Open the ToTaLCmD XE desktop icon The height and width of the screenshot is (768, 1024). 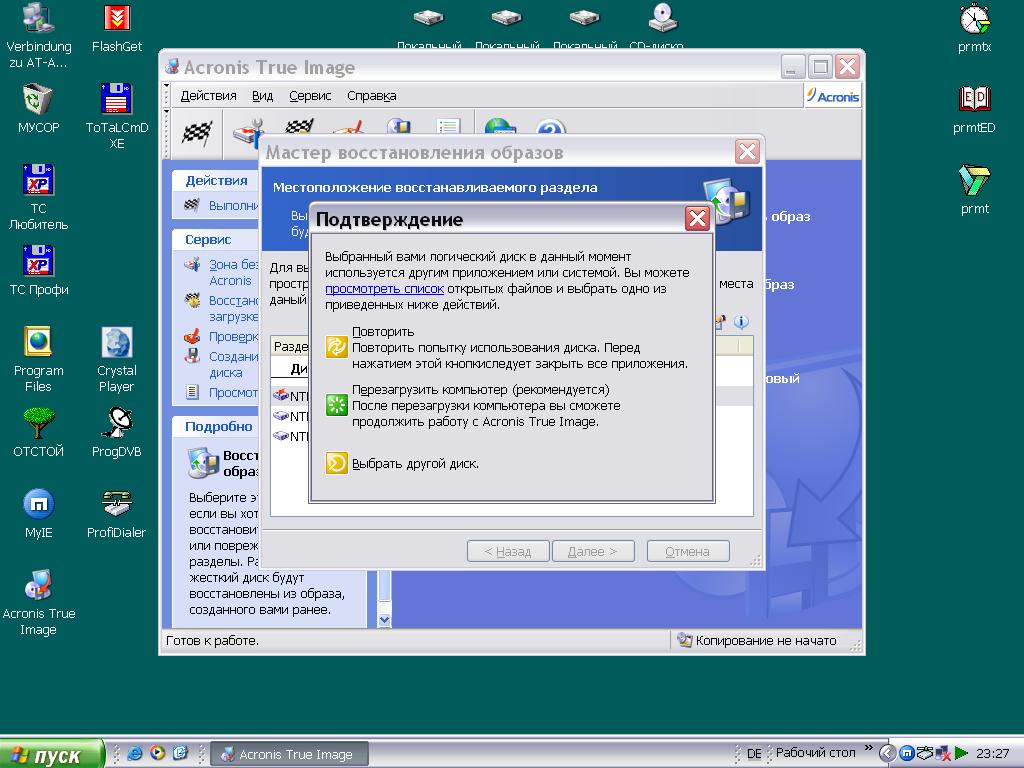(117, 116)
